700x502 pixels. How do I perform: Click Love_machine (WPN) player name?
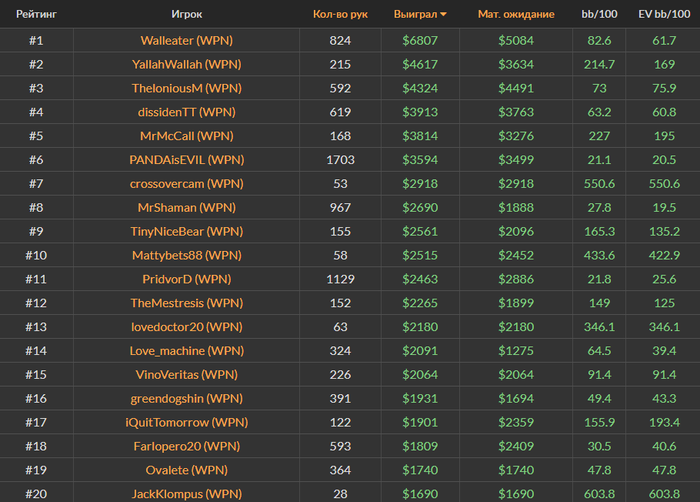186,351
